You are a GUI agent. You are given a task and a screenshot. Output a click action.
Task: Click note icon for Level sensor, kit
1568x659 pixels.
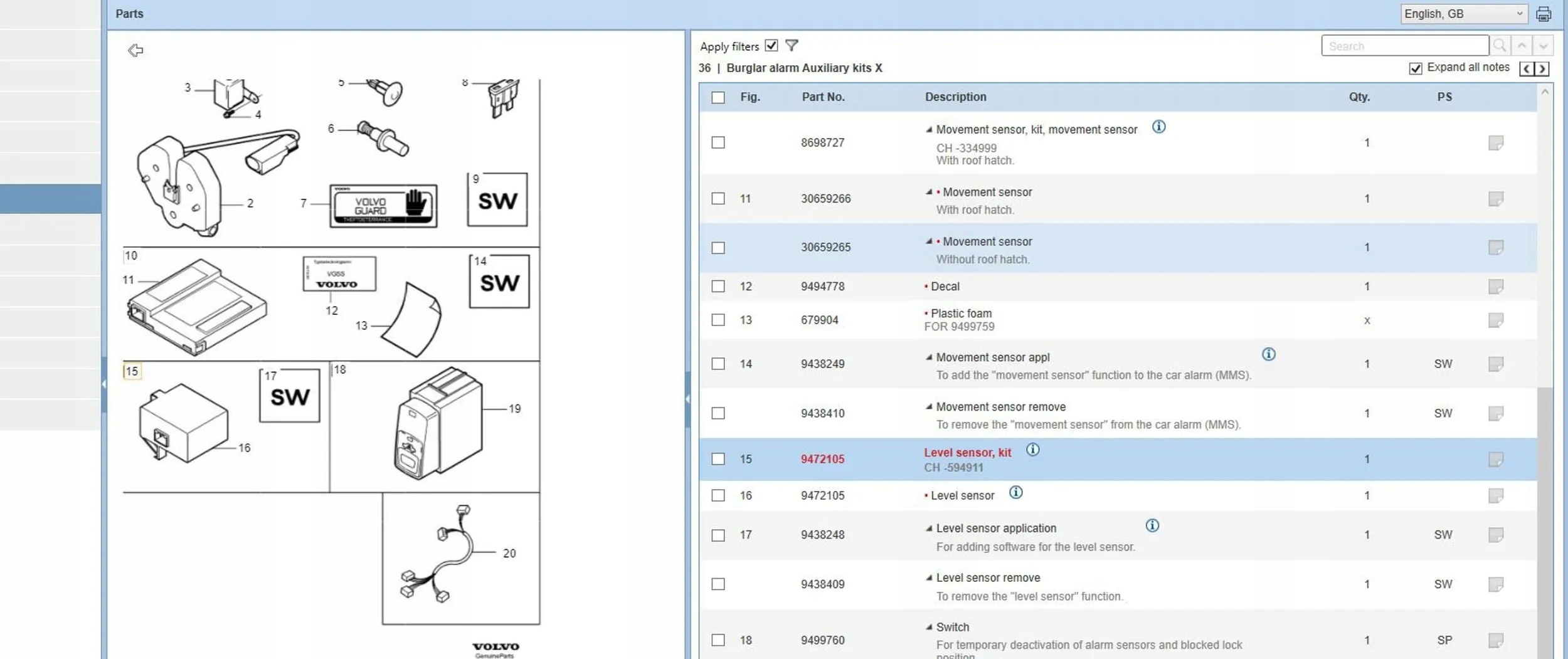click(x=1496, y=460)
